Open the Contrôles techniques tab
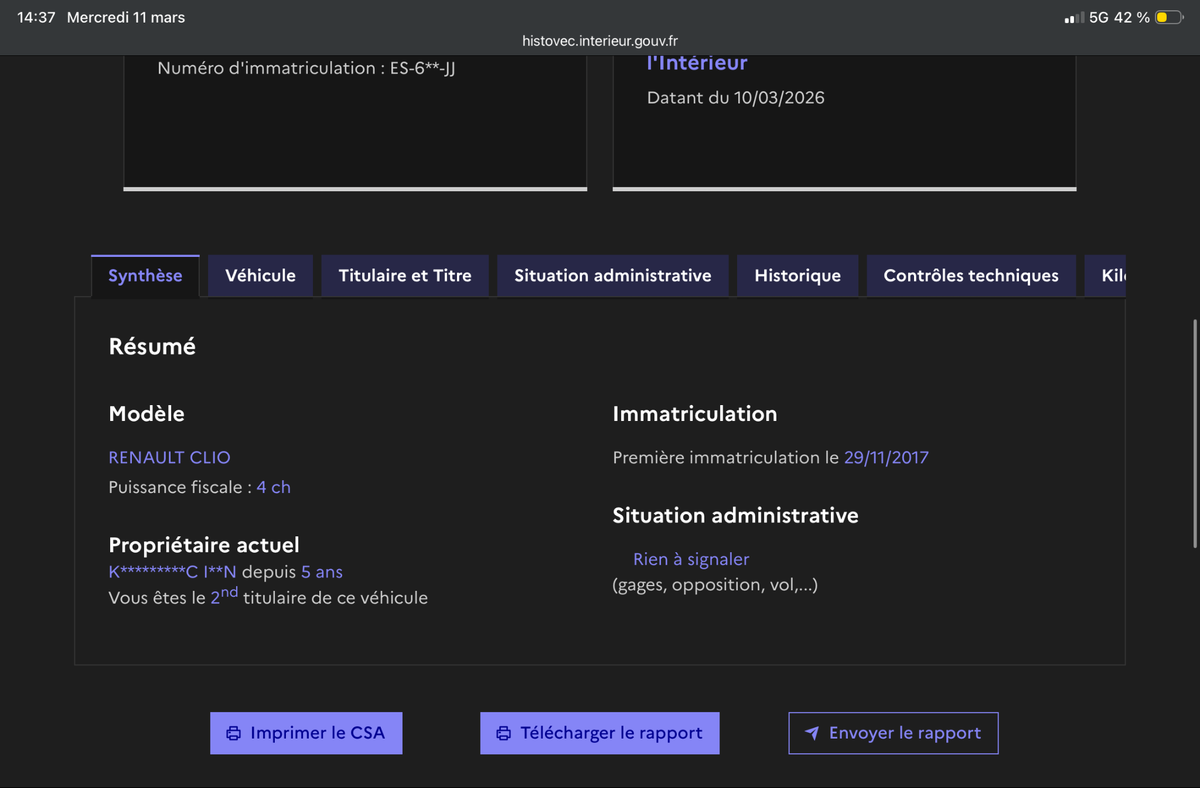The height and width of the screenshot is (788, 1200). (971, 276)
